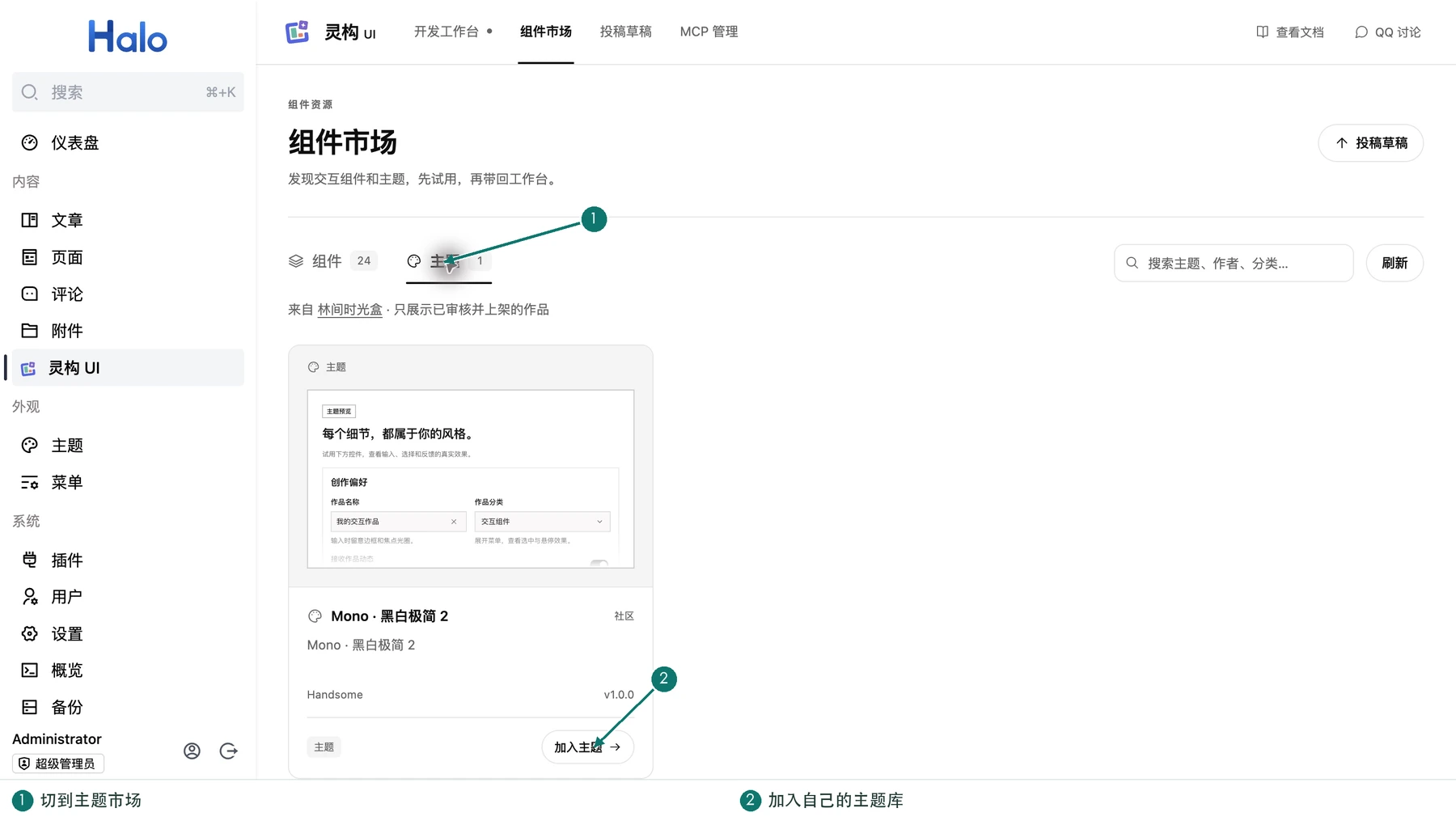Image resolution: width=1456 pixels, height=825 pixels.
Task: Click the 仪表盘 gauge icon
Action: [x=30, y=143]
